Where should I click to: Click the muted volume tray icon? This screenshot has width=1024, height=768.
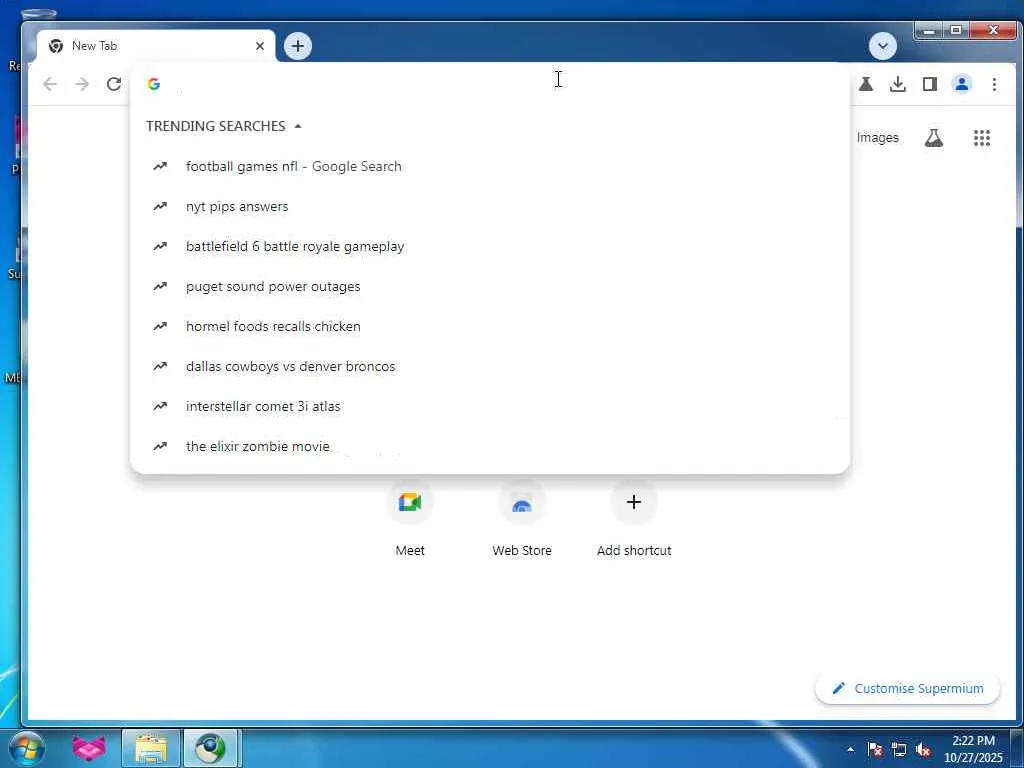(923, 749)
